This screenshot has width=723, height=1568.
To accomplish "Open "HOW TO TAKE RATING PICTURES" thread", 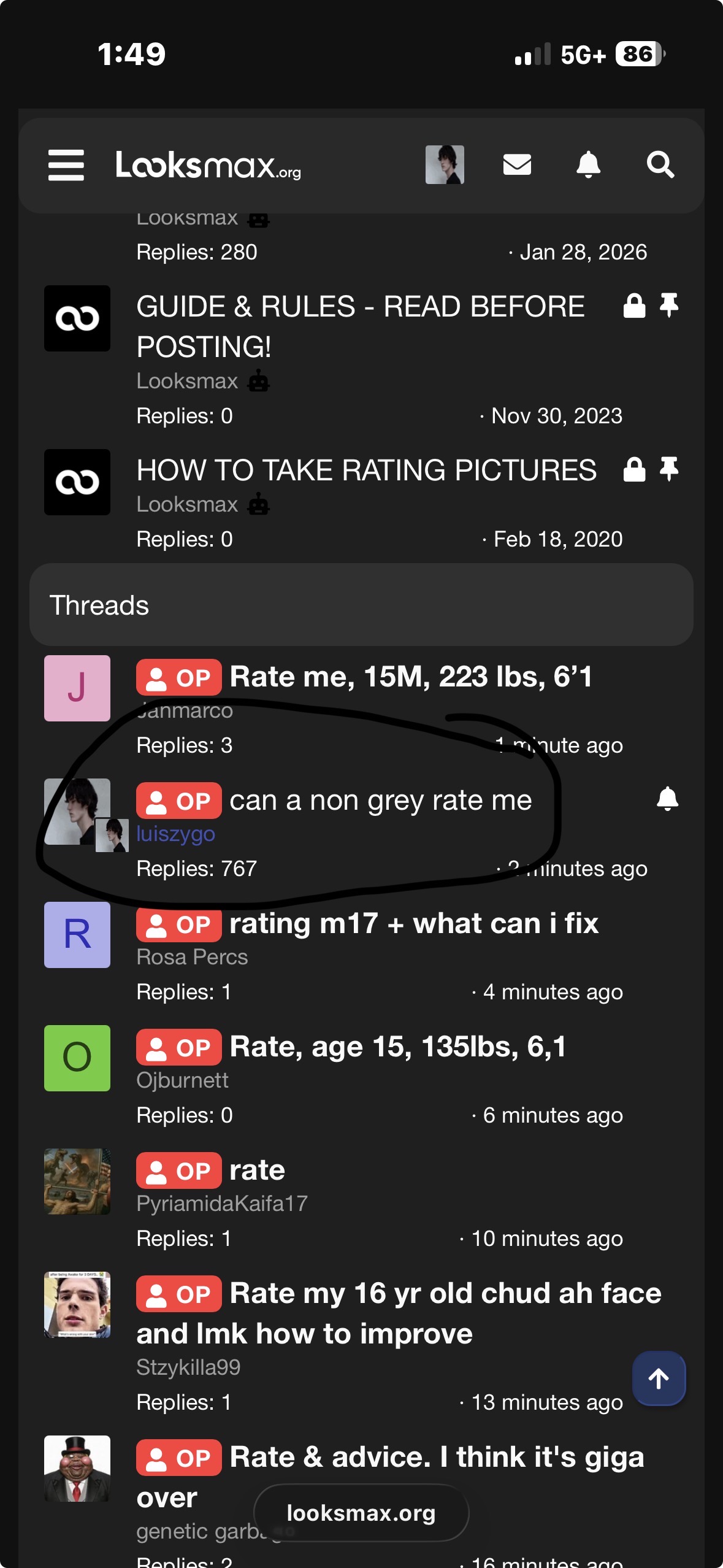I will click(366, 471).
